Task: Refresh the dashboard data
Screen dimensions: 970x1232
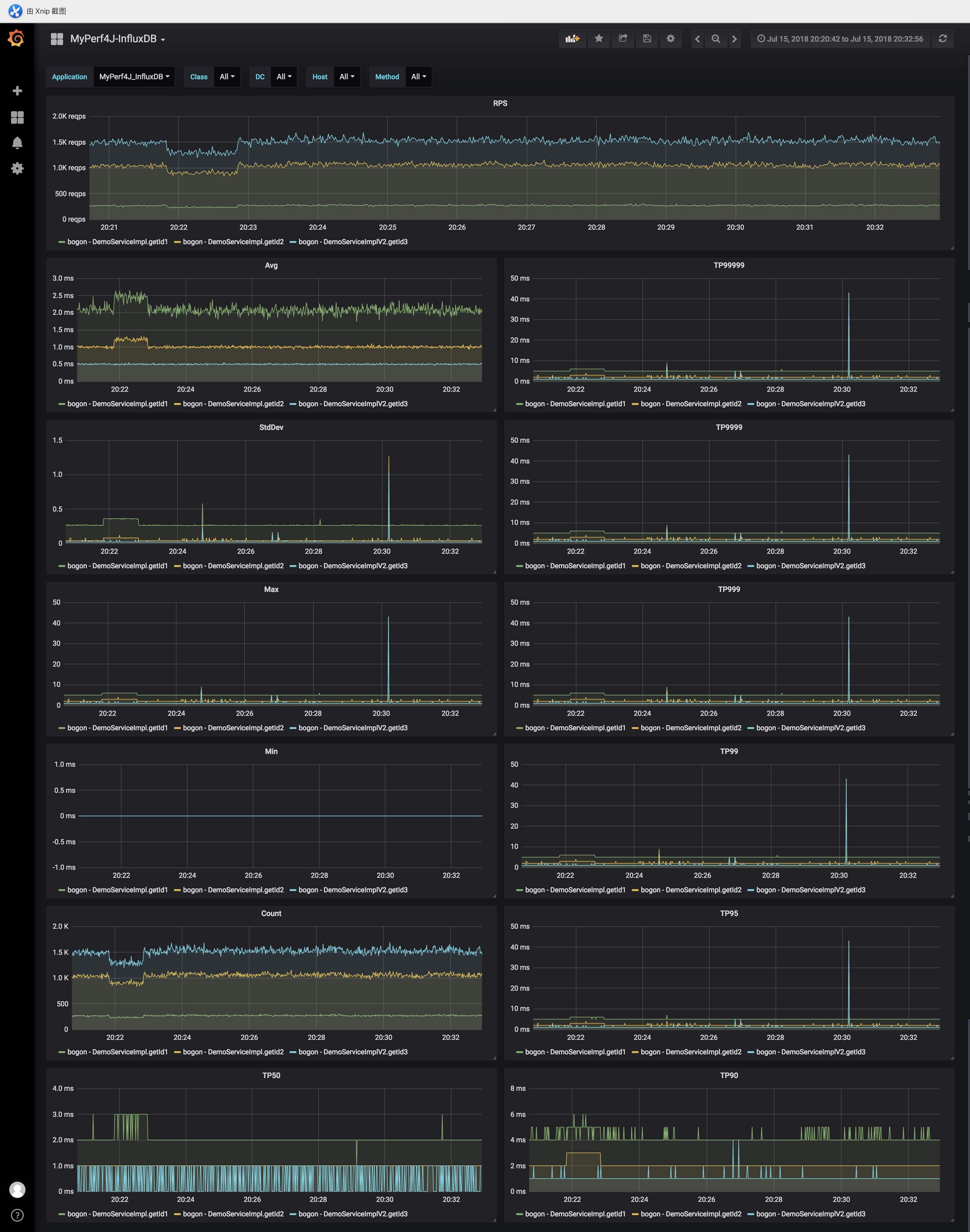Action: pyautogui.click(x=943, y=38)
